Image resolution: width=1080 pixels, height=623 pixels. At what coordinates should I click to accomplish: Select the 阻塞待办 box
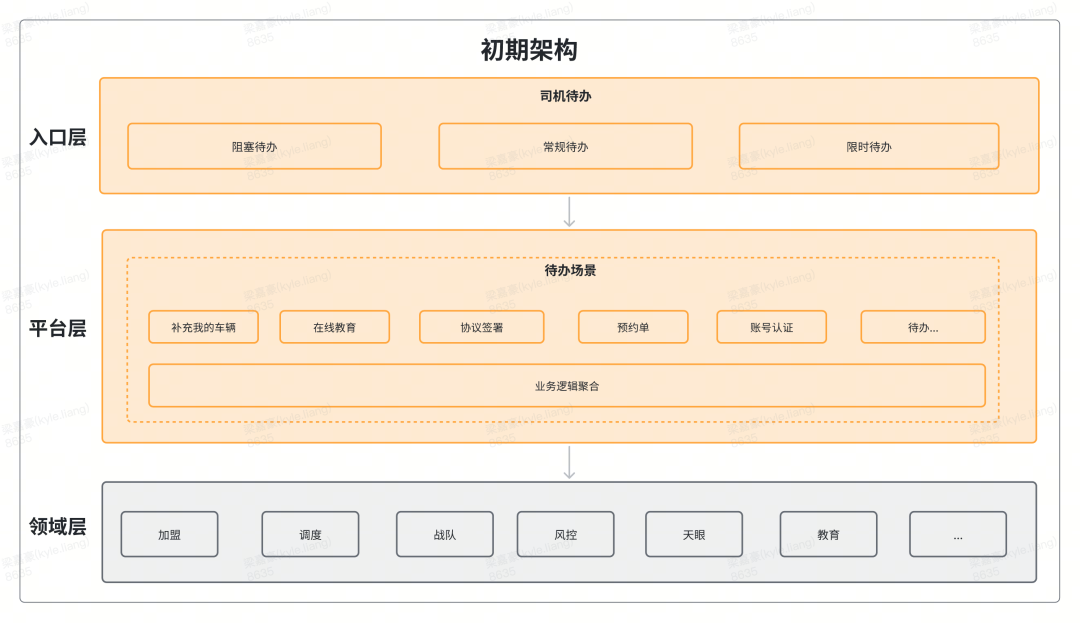point(254,147)
